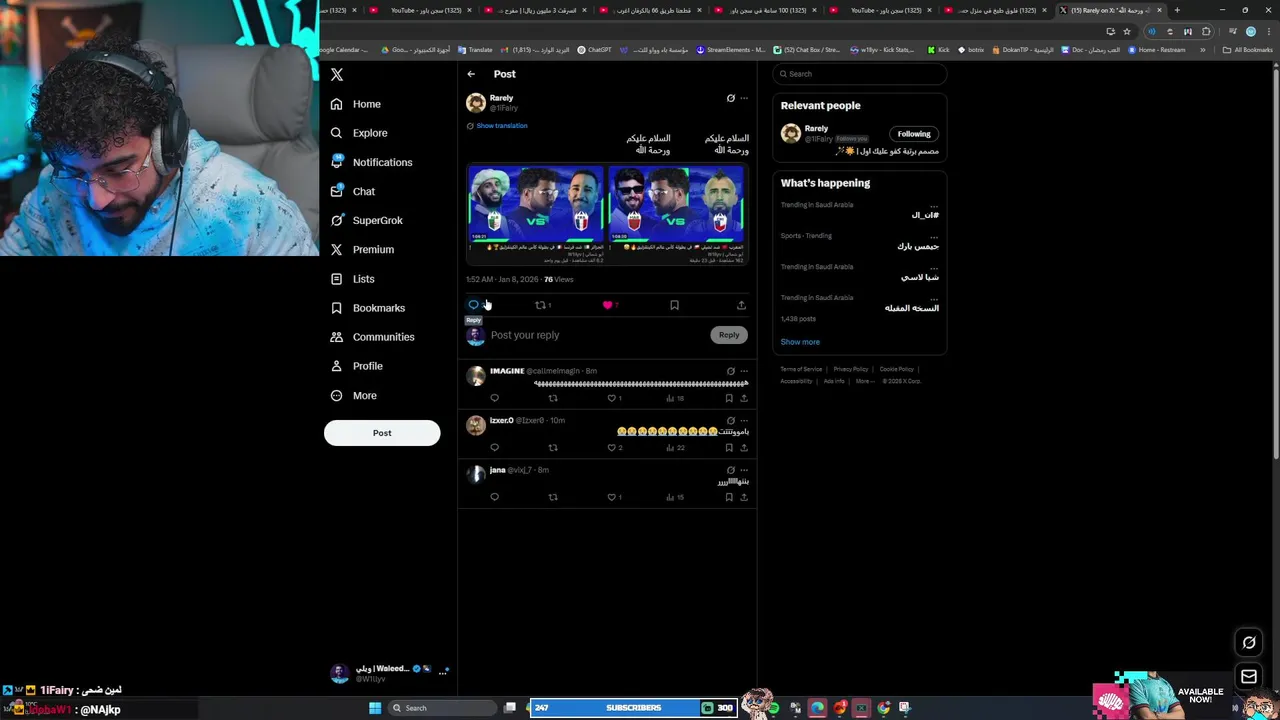The image size is (1280, 720).
Task: Click the back arrow next to Post
Action: [471, 74]
